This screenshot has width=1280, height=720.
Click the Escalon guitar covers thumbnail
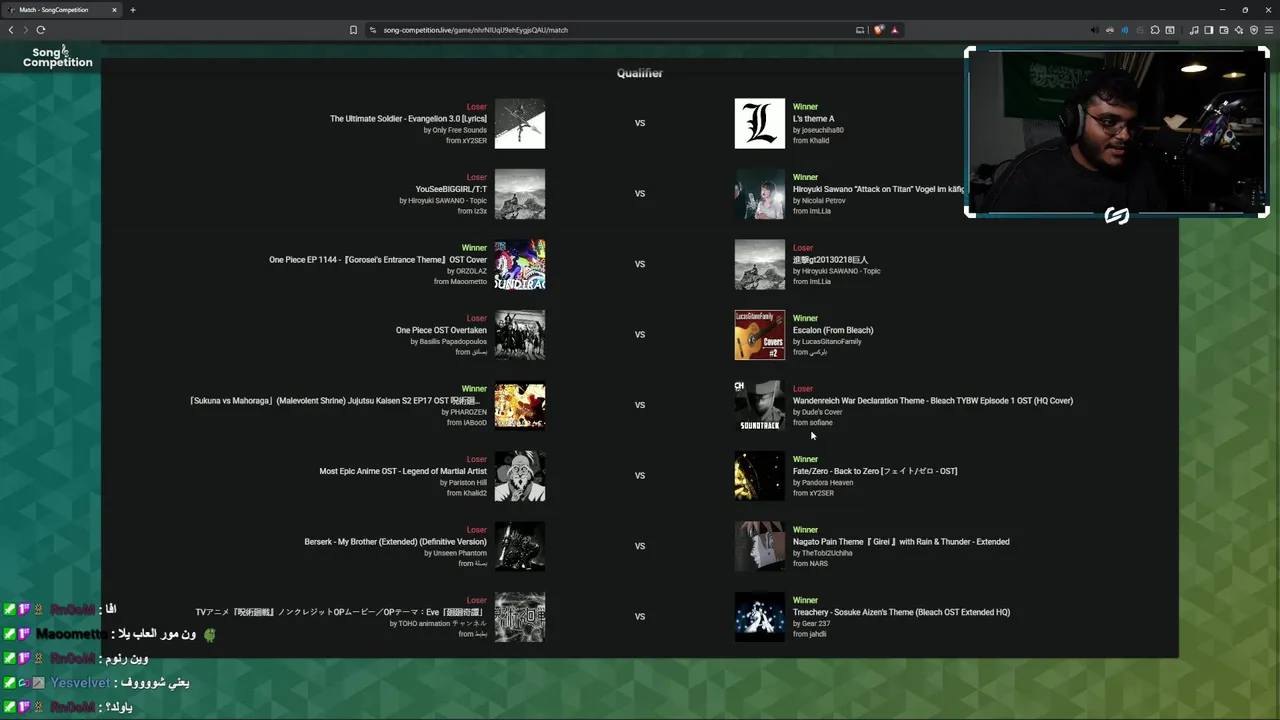coord(760,335)
